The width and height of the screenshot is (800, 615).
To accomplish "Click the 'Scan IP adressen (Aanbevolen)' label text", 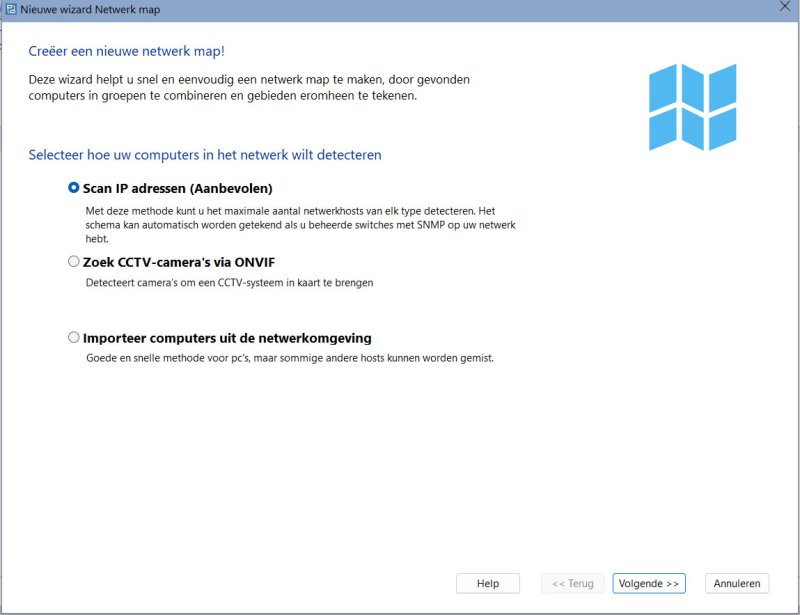I will pyautogui.click(x=178, y=188).
